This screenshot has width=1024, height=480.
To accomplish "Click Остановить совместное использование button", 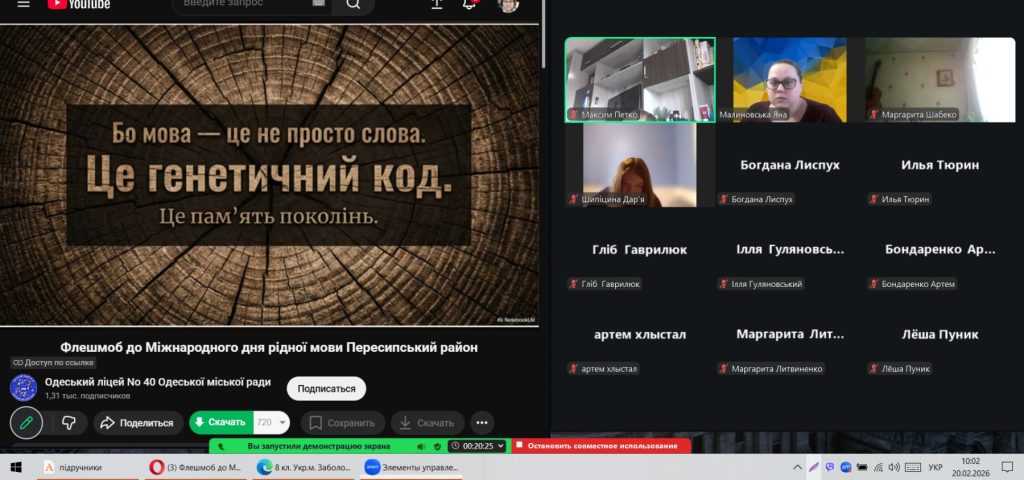I will (600, 446).
